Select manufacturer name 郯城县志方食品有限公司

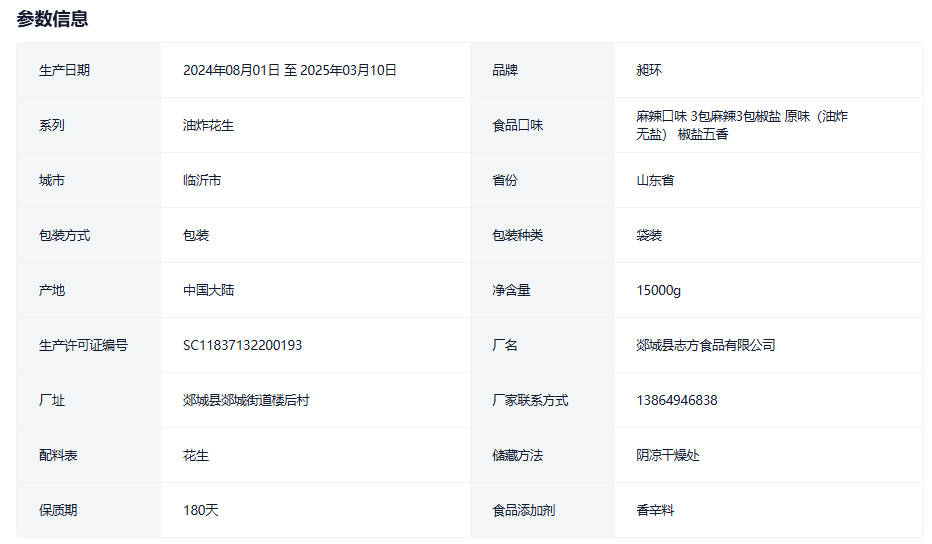point(705,345)
